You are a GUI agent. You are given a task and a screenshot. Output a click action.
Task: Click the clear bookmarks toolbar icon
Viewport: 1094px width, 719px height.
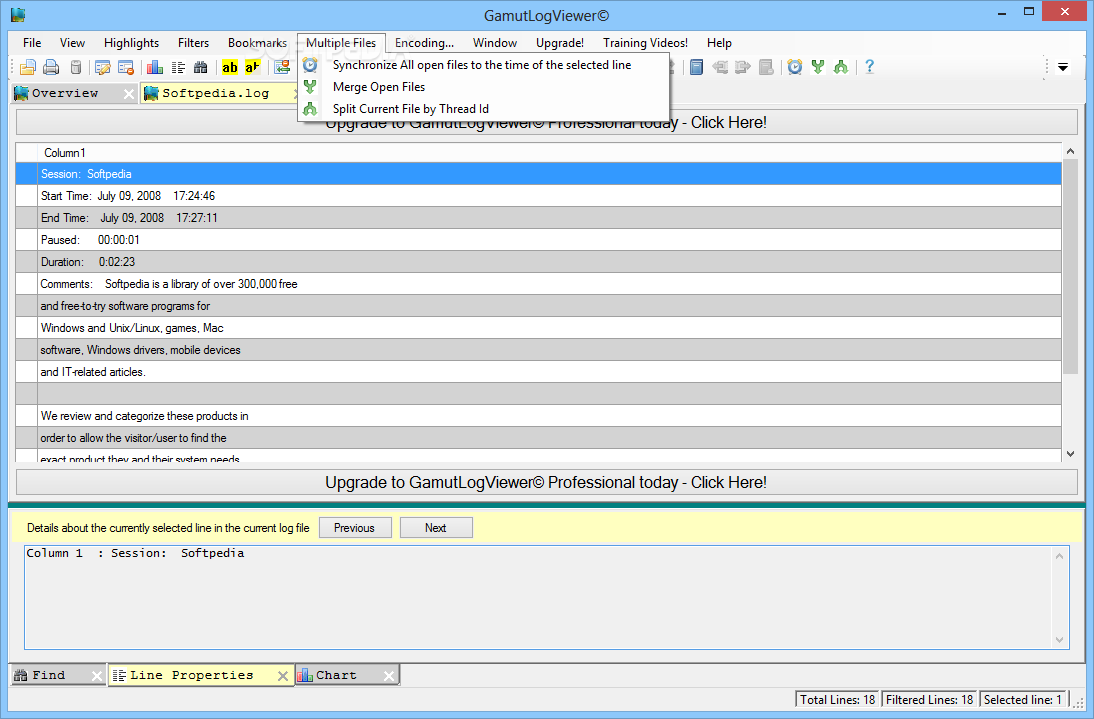766,67
